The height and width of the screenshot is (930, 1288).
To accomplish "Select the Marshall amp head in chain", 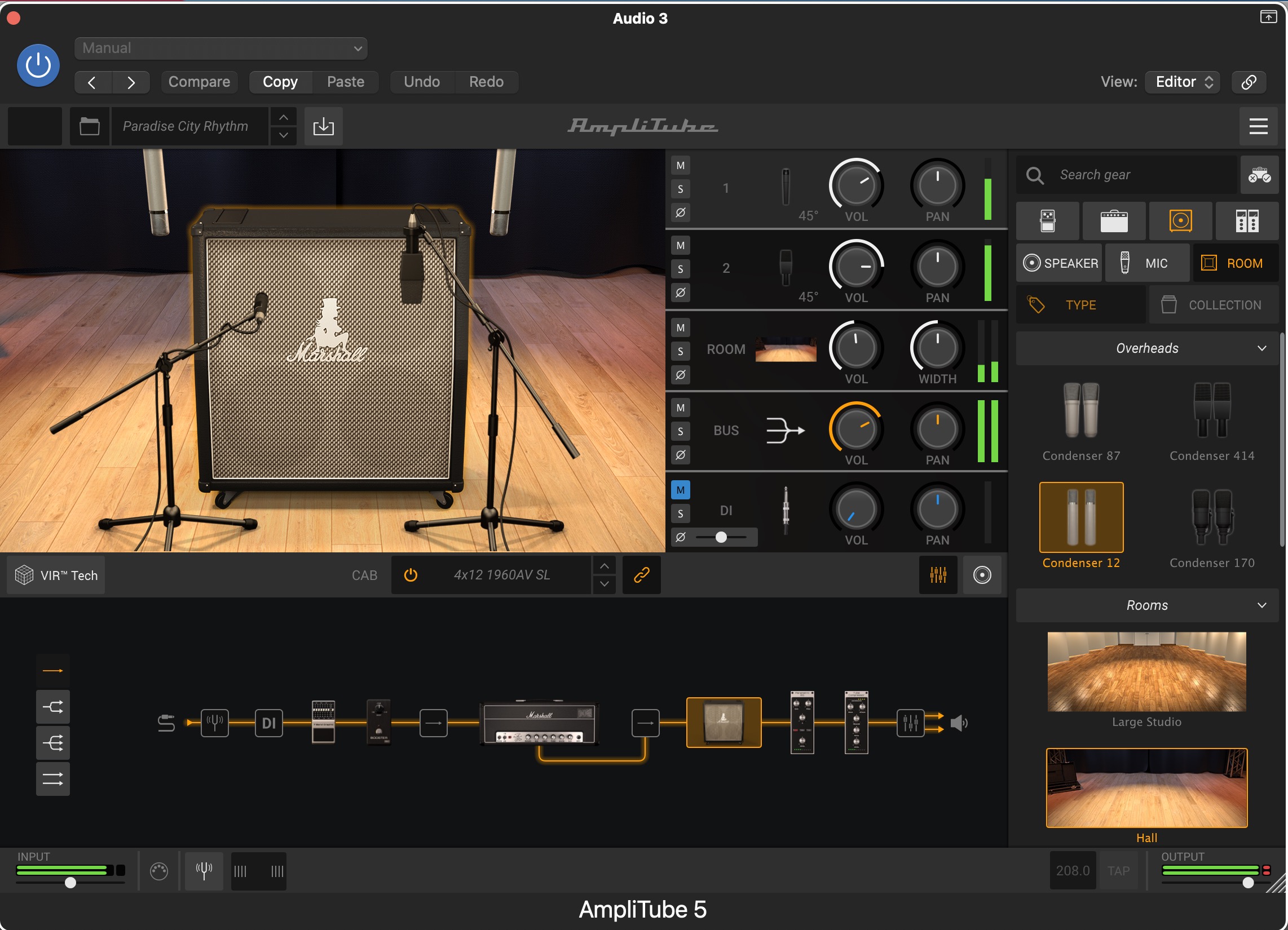I will tap(539, 723).
